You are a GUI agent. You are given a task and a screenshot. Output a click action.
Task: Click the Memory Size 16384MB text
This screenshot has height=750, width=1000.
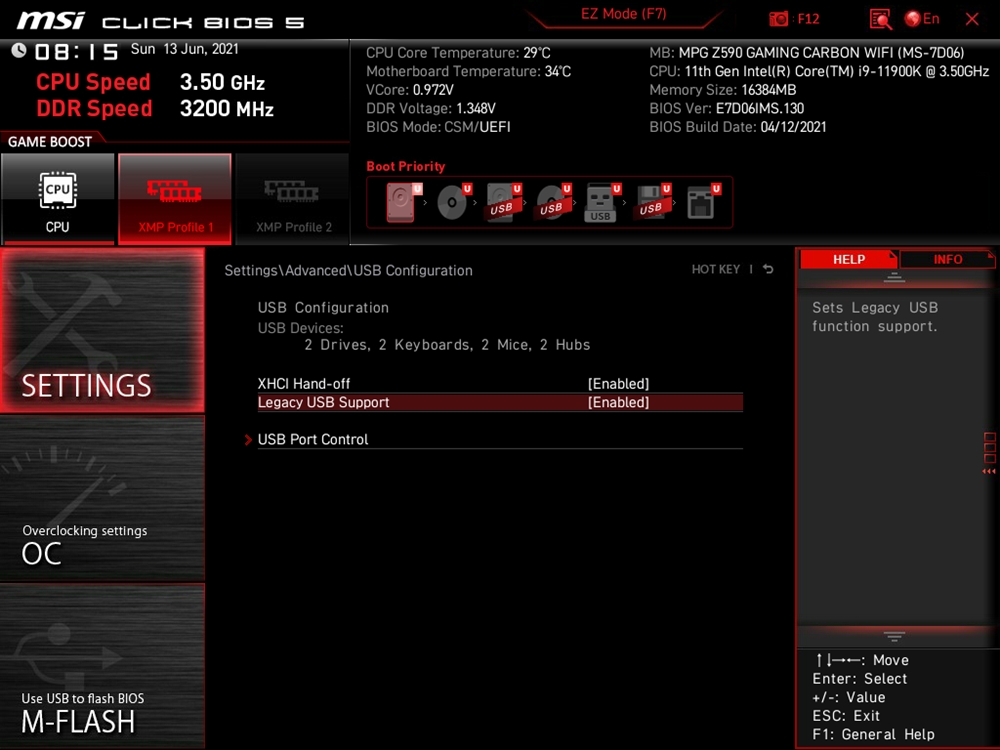pos(723,90)
